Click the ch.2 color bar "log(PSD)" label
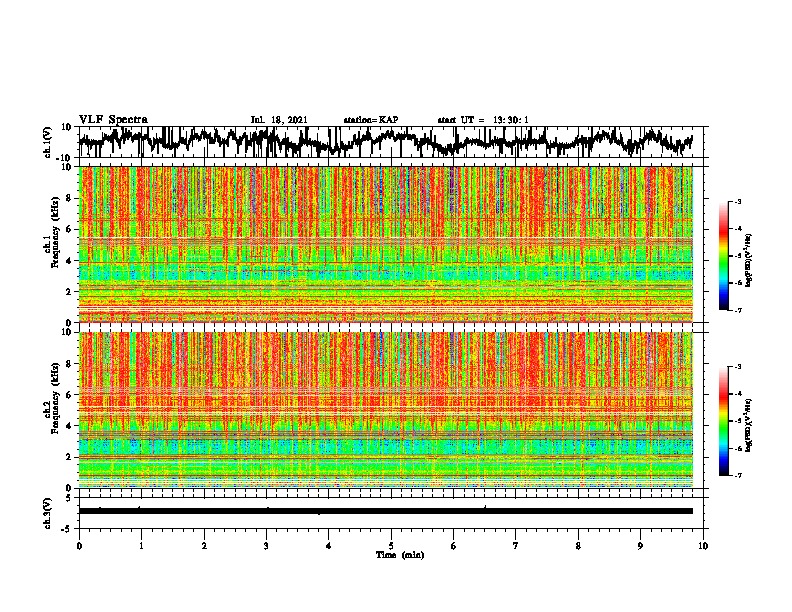Viewport: 792px width, 612px height. [x=748, y=425]
